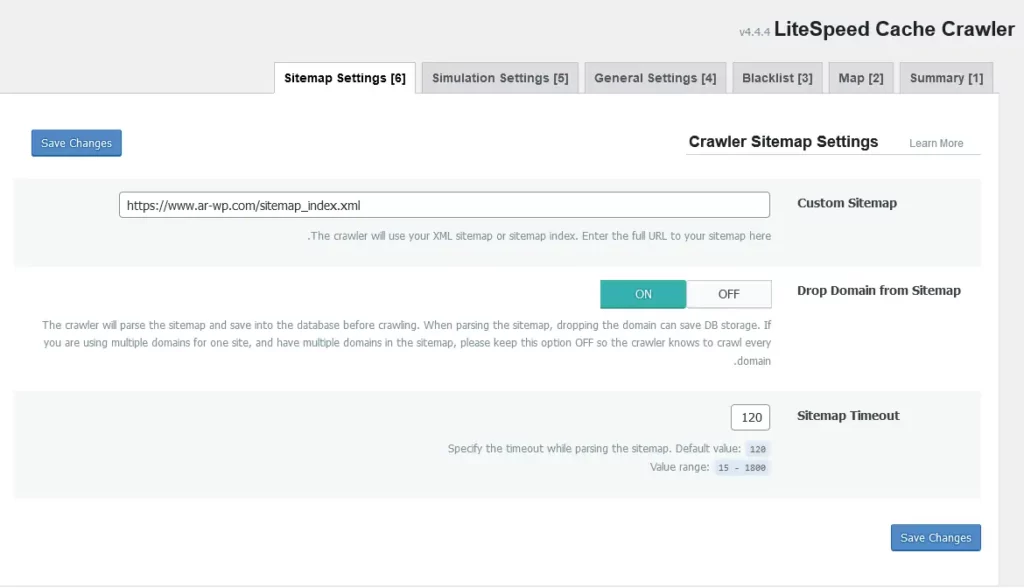This screenshot has width=1024, height=588.
Task: Turn ON Drop Domain from Sitemap
Action: pos(643,294)
